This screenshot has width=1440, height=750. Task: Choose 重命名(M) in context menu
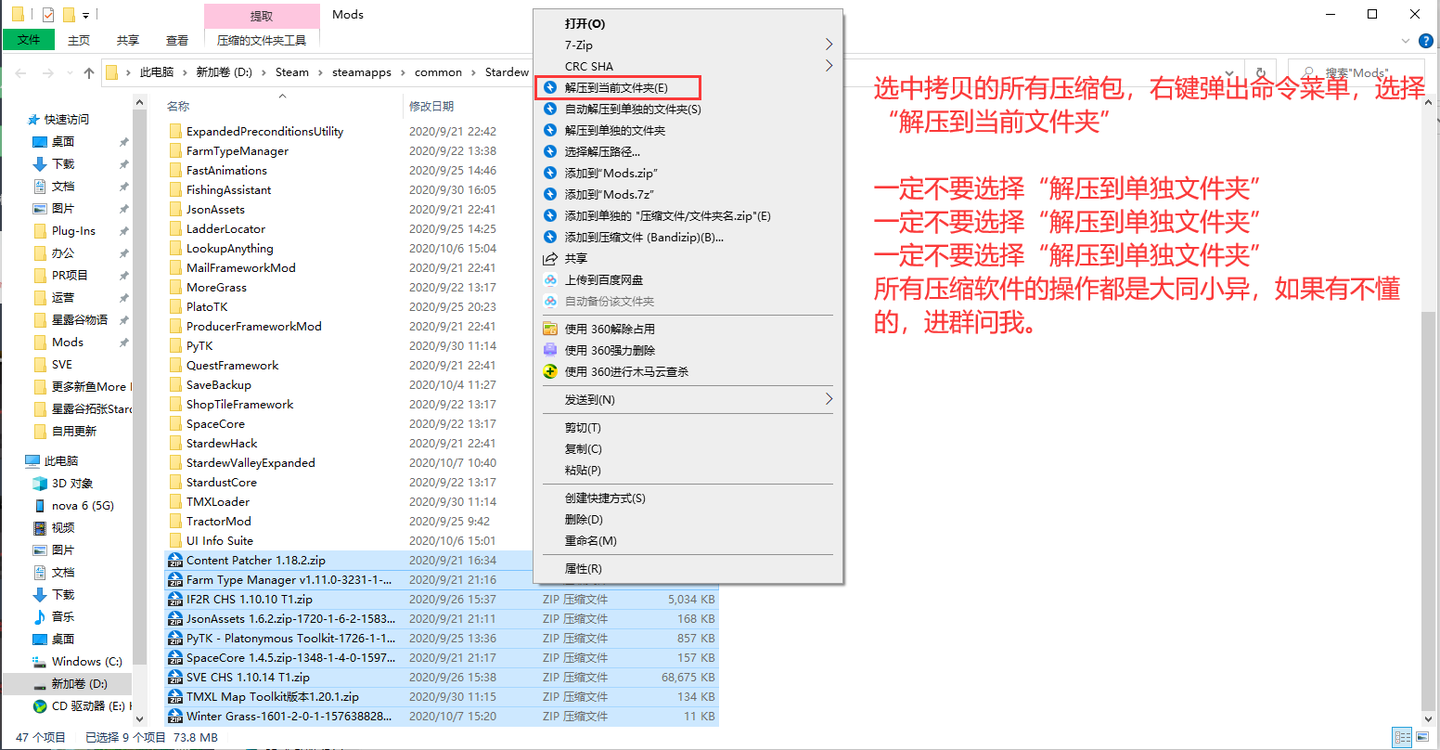click(688, 540)
